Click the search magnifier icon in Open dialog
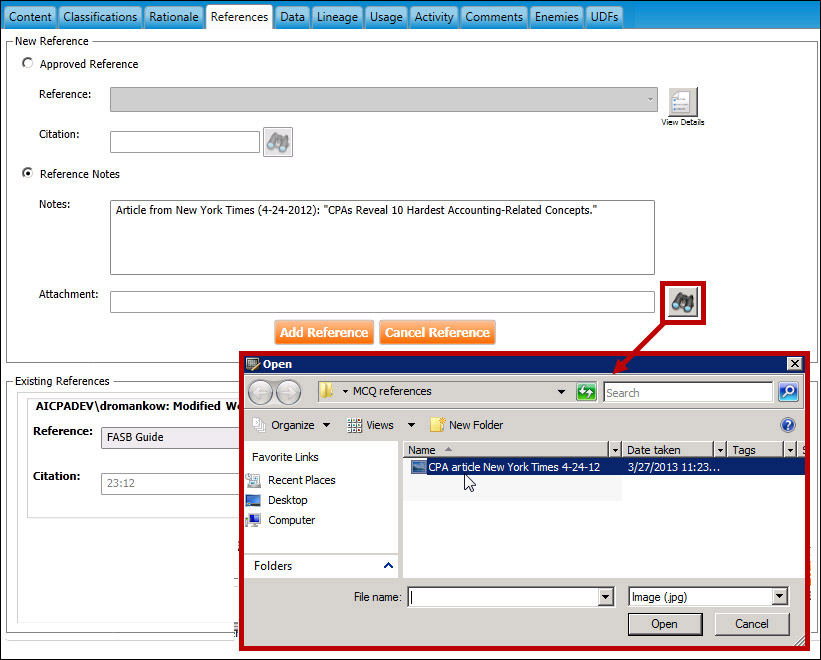The height and width of the screenshot is (660, 821). tap(788, 392)
